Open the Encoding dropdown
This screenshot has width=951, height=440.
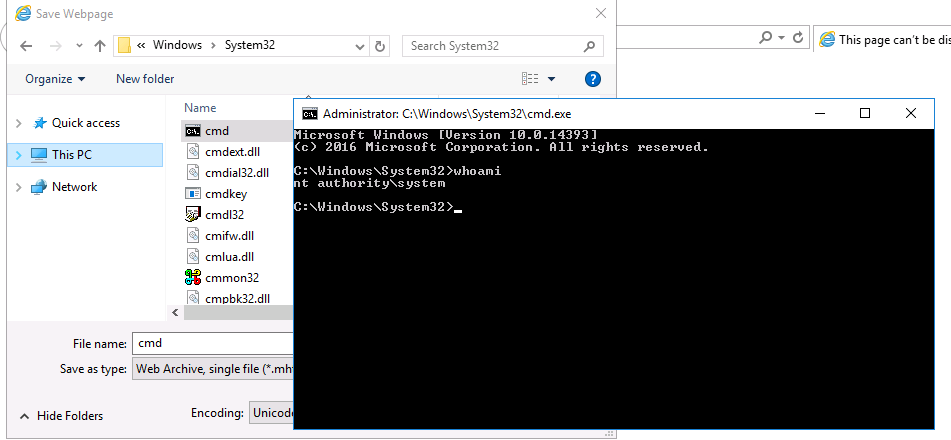coord(271,413)
